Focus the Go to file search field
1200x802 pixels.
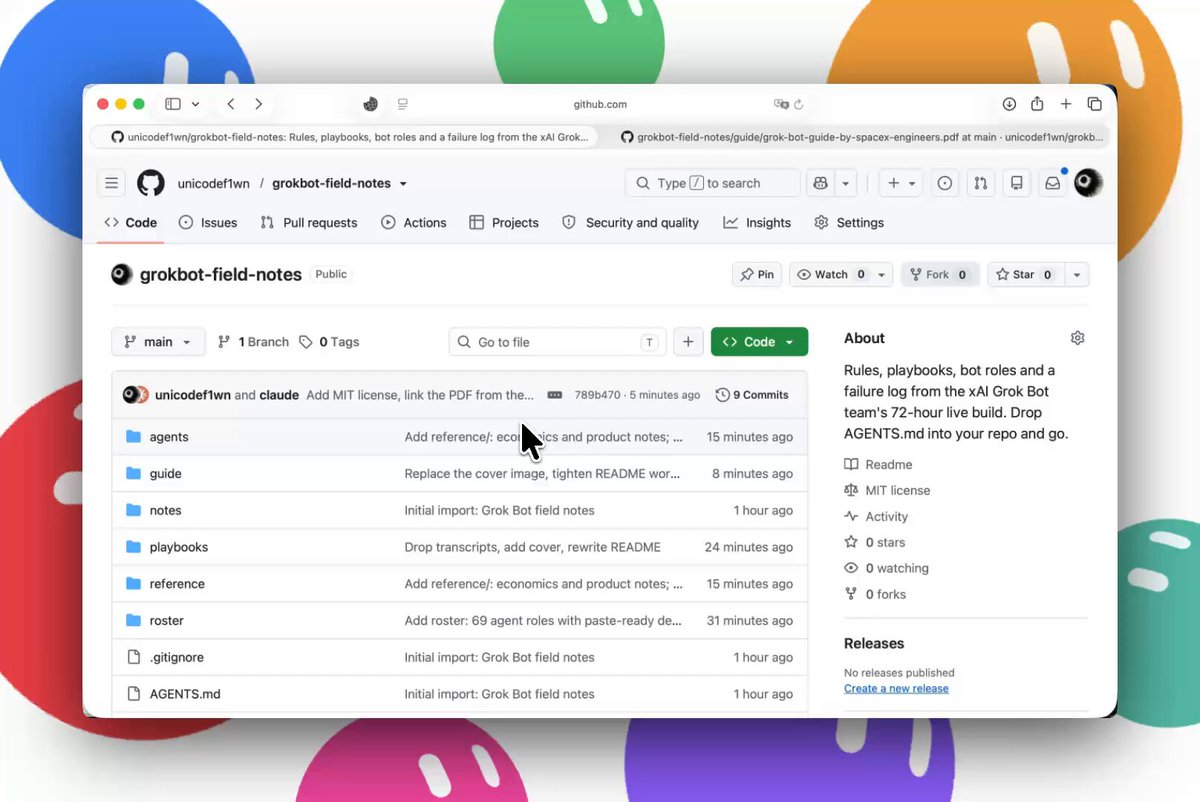tap(558, 342)
